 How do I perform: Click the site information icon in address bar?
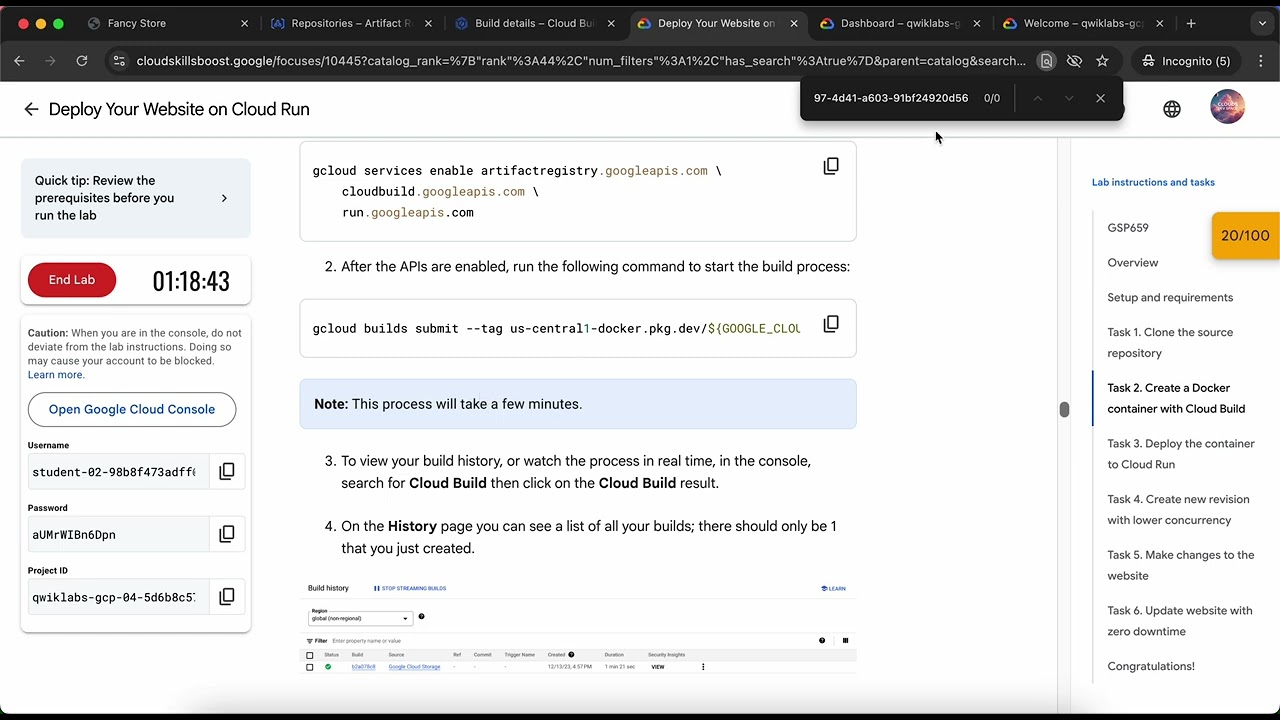pyautogui.click(x=118, y=61)
